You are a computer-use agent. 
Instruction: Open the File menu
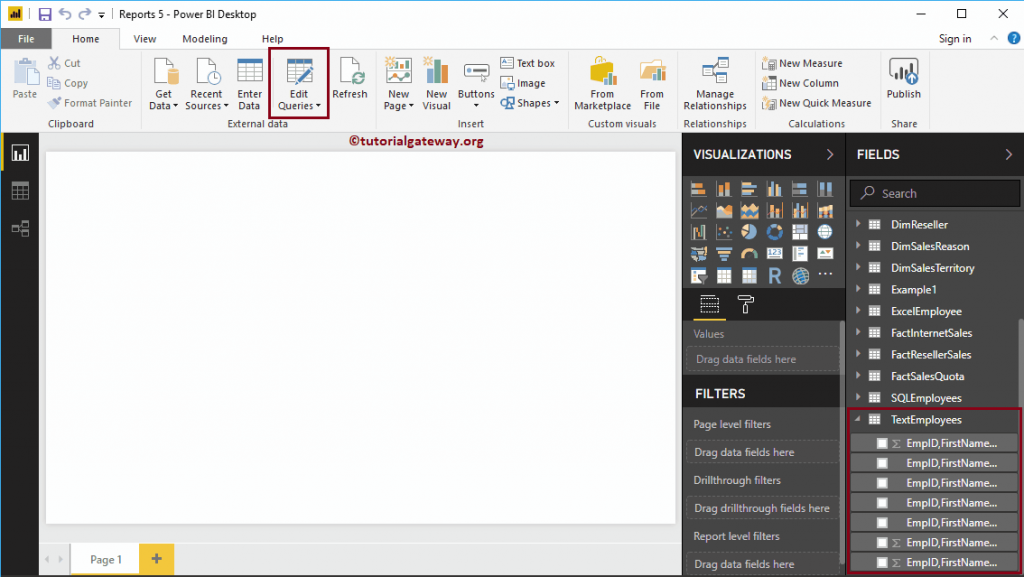click(x=26, y=38)
